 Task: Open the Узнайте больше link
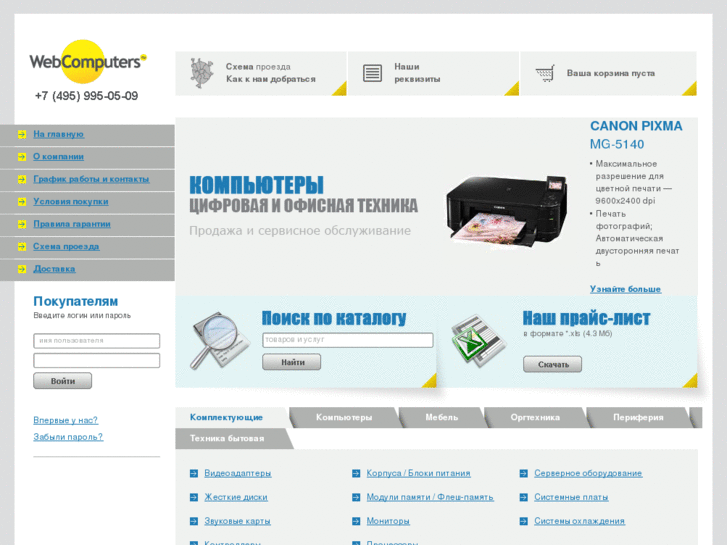click(625, 289)
